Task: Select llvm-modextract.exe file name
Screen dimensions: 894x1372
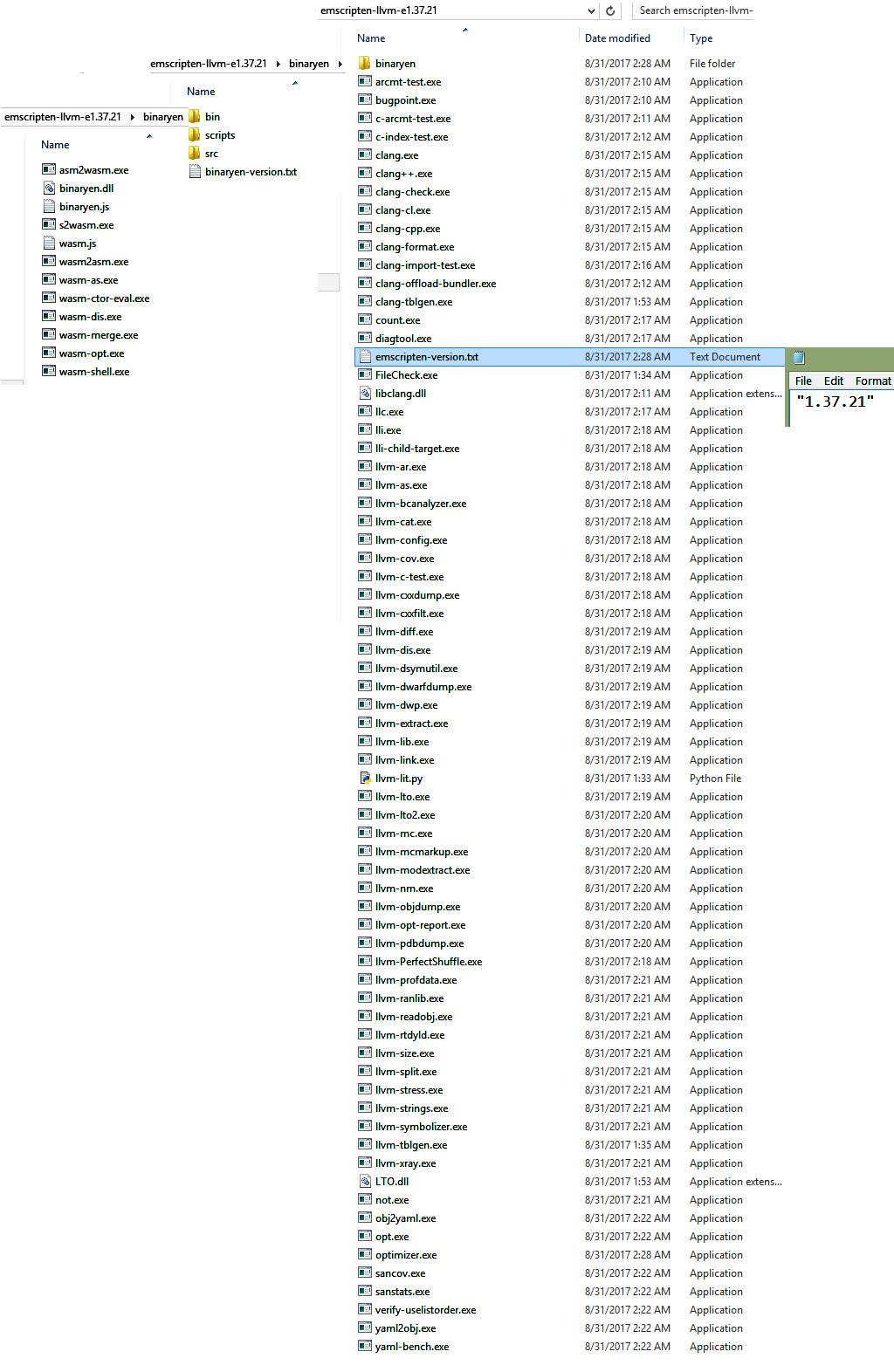Action: click(x=423, y=870)
